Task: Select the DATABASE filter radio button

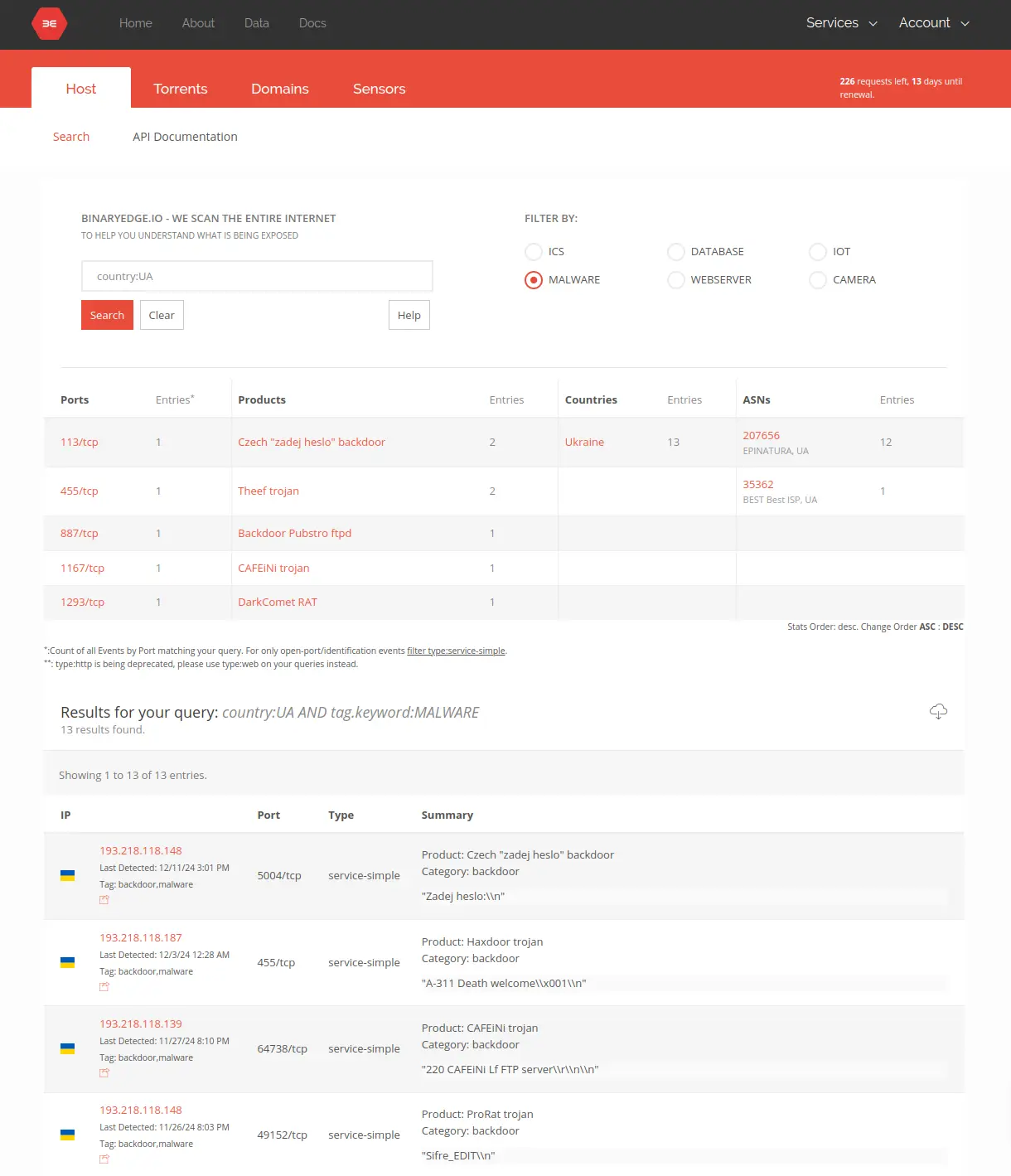Action: (x=676, y=252)
